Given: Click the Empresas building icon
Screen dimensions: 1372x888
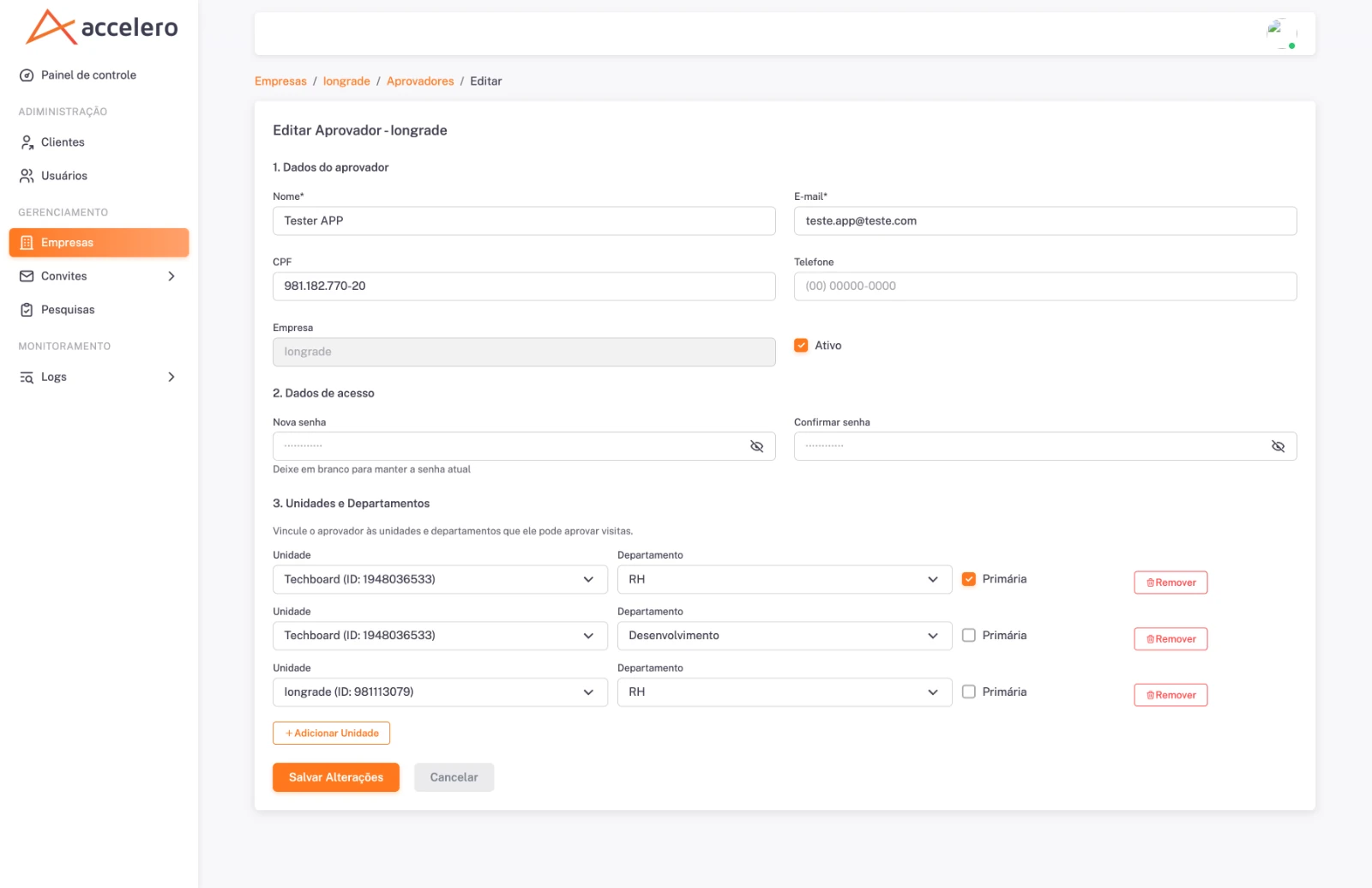Looking at the screenshot, I should coord(27,243).
